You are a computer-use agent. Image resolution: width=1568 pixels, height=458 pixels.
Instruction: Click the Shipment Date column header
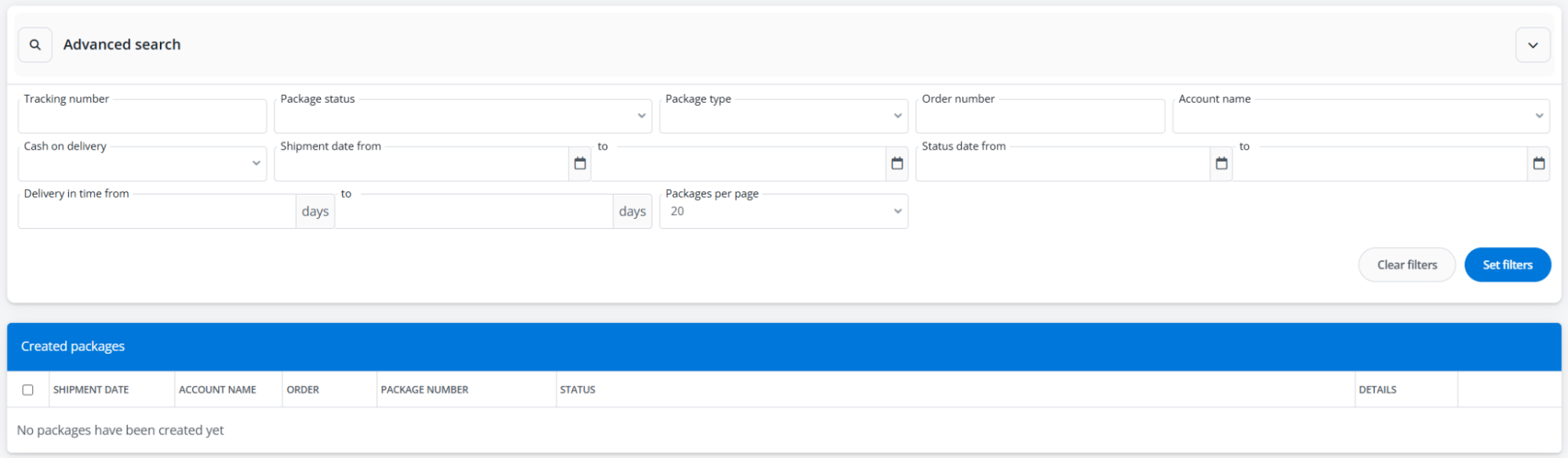point(91,390)
